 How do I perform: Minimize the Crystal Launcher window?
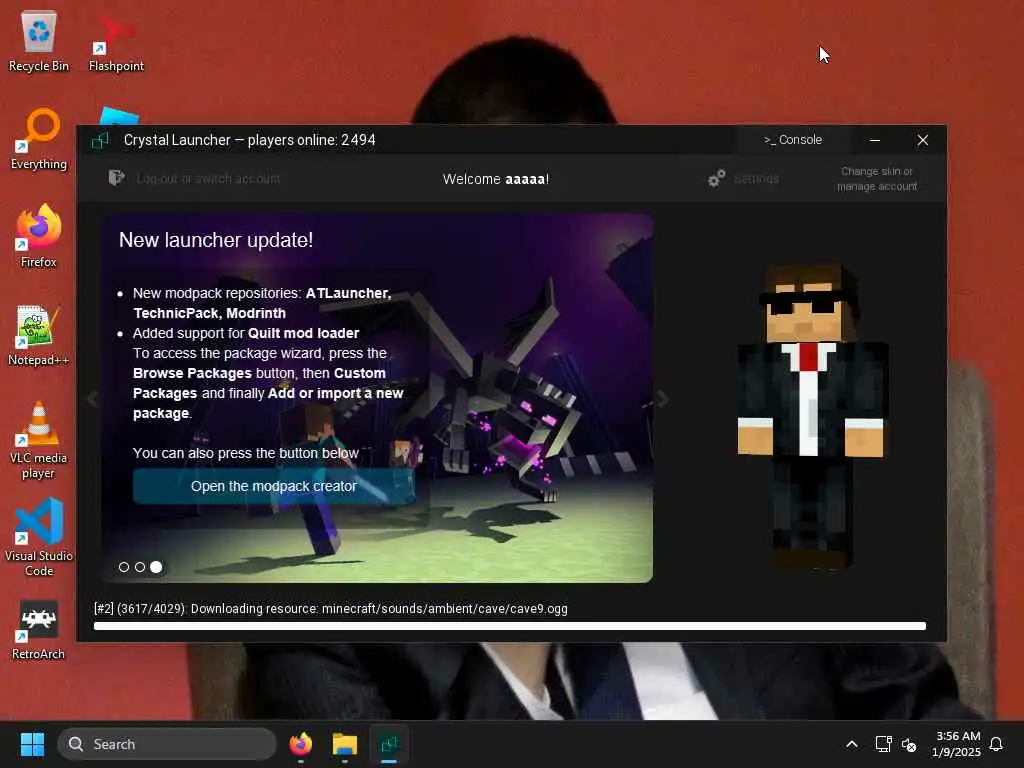(875, 140)
